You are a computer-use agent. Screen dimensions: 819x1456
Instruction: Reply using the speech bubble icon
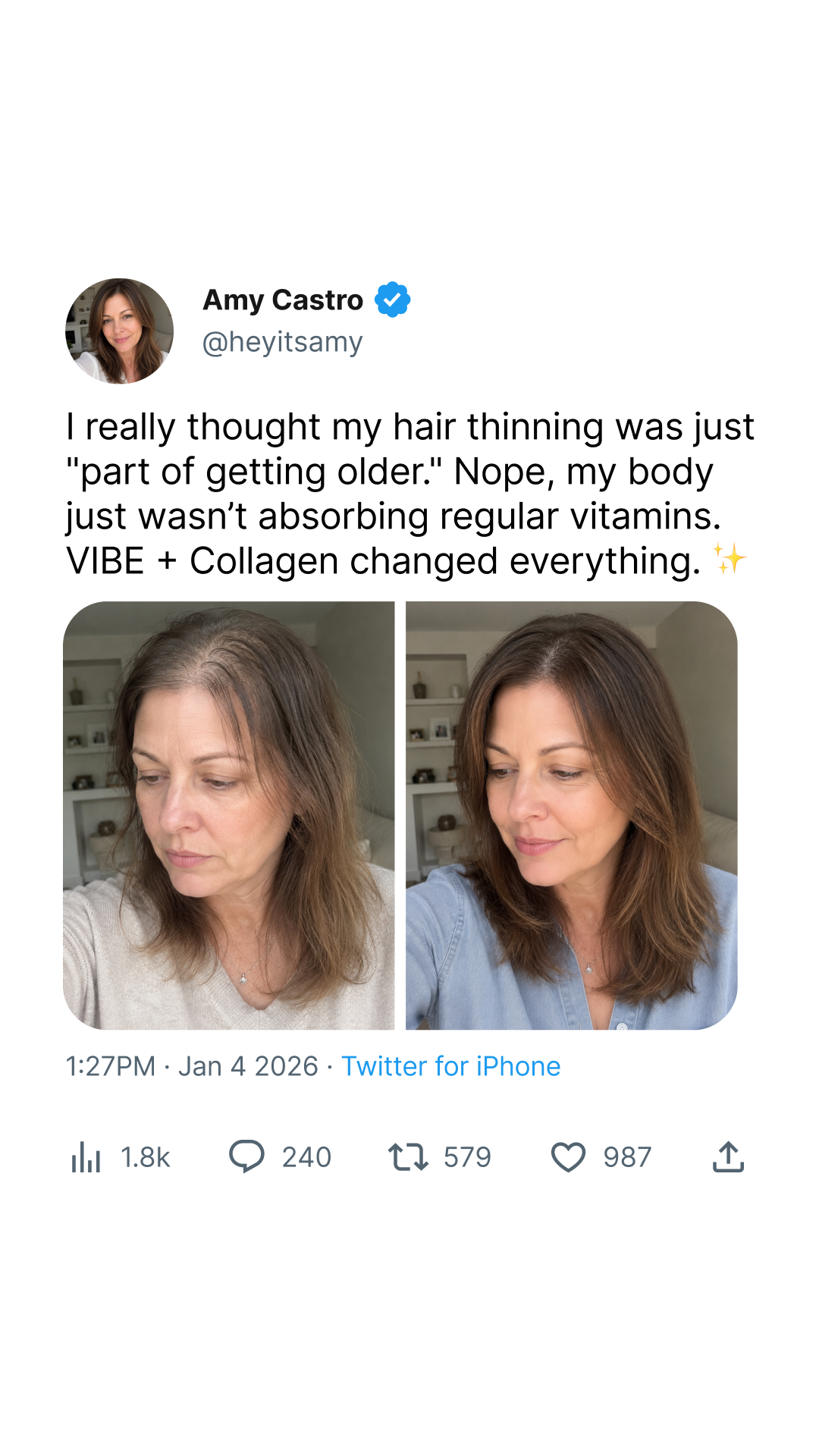point(246,1157)
